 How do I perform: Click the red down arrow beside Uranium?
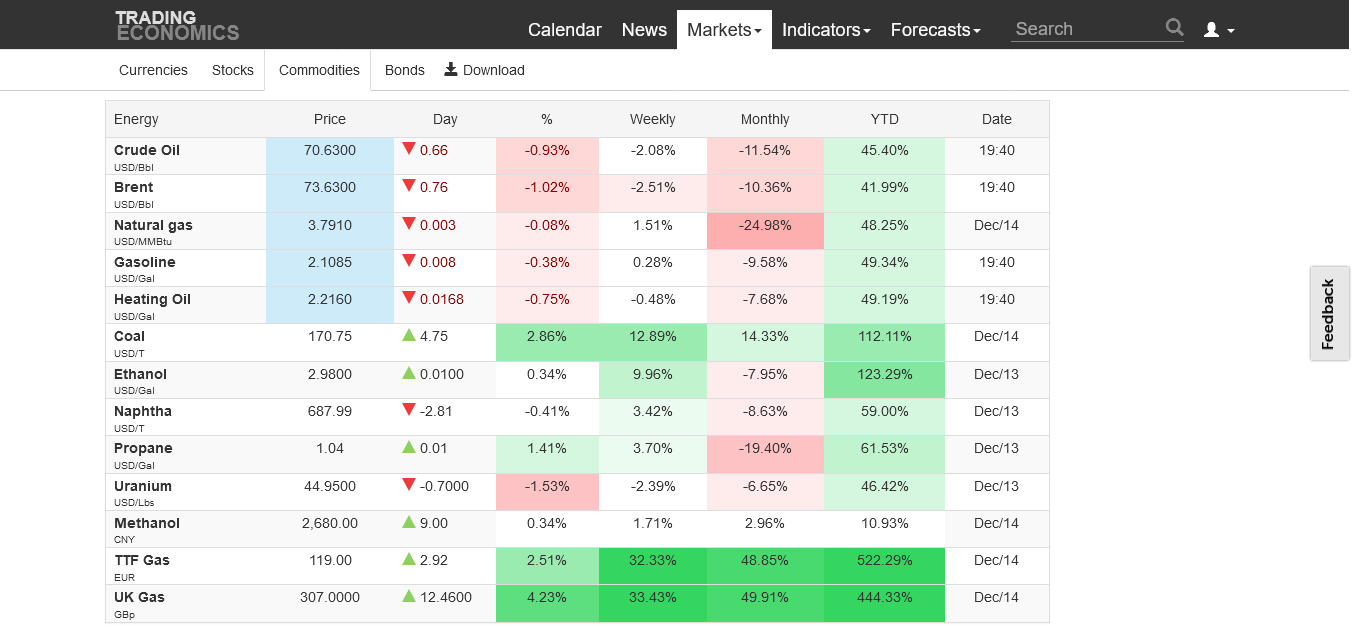(x=408, y=485)
